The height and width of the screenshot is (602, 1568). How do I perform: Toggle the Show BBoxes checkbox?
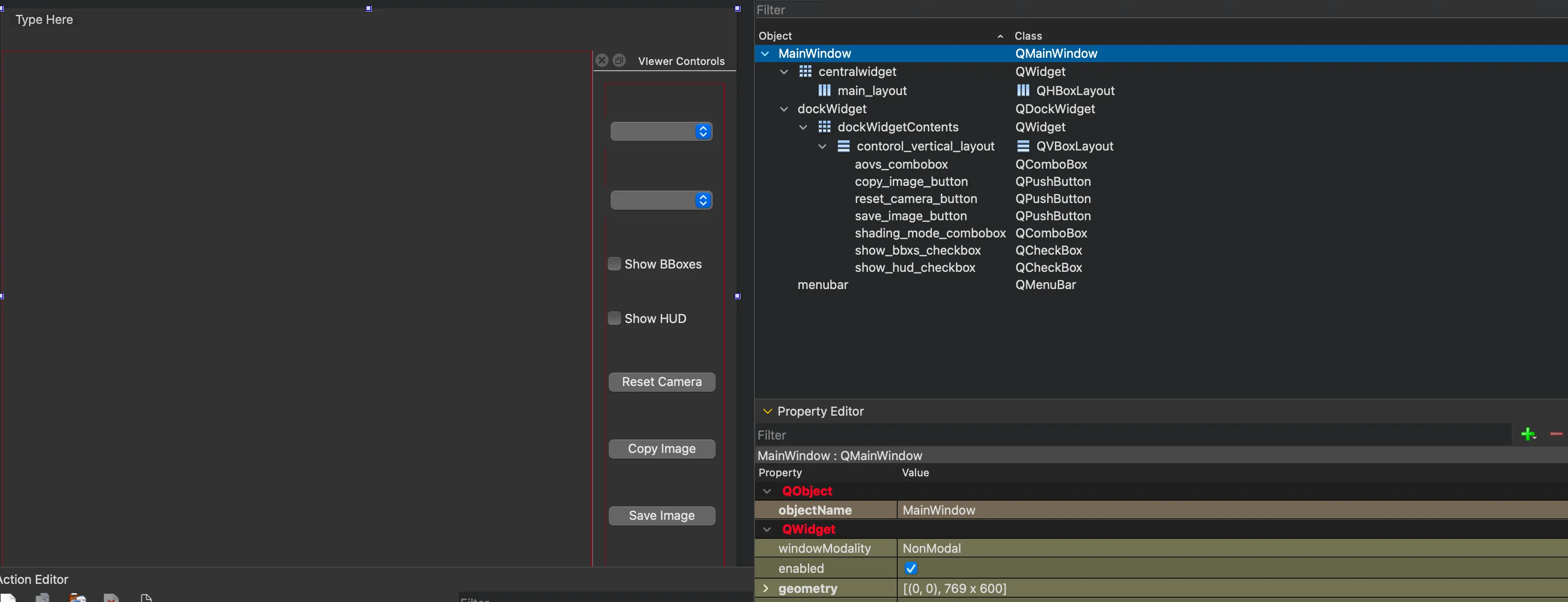[x=614, y=264]
